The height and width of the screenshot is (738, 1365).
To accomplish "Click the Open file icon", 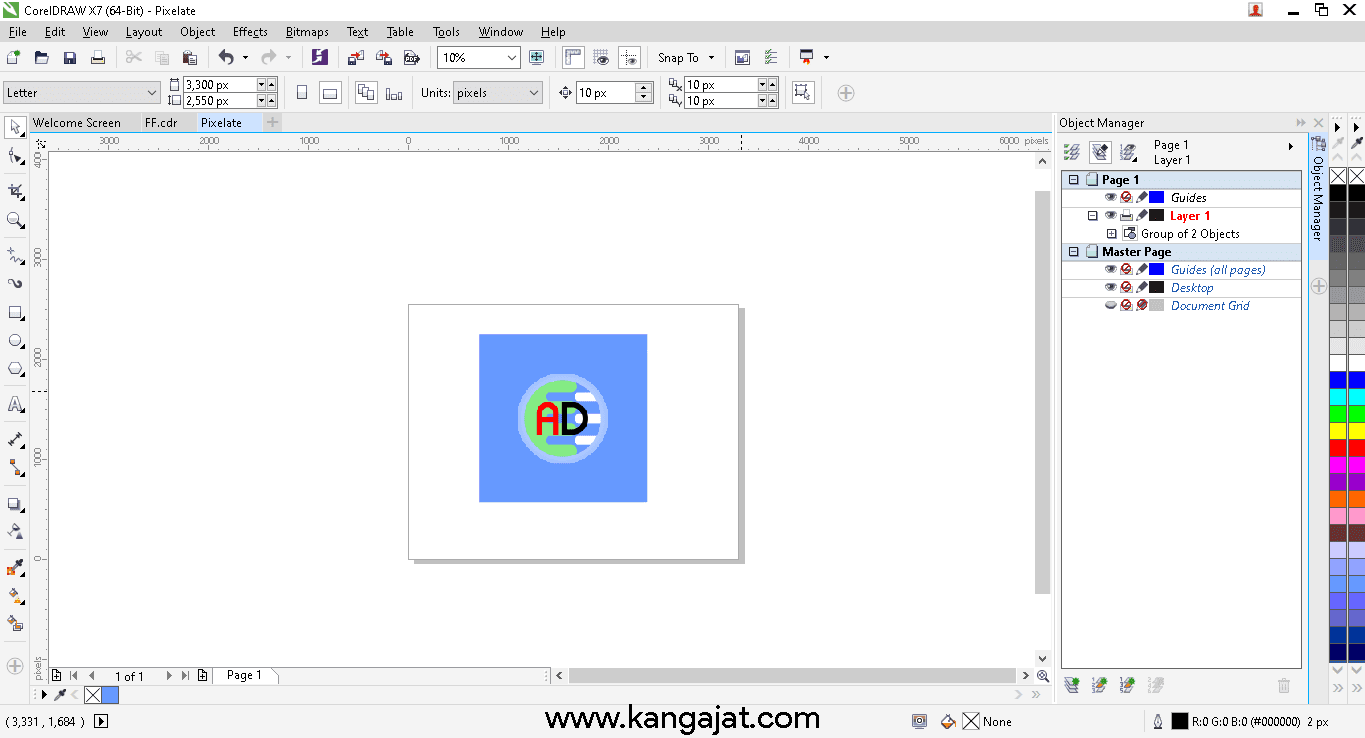I will coord(42,58).
